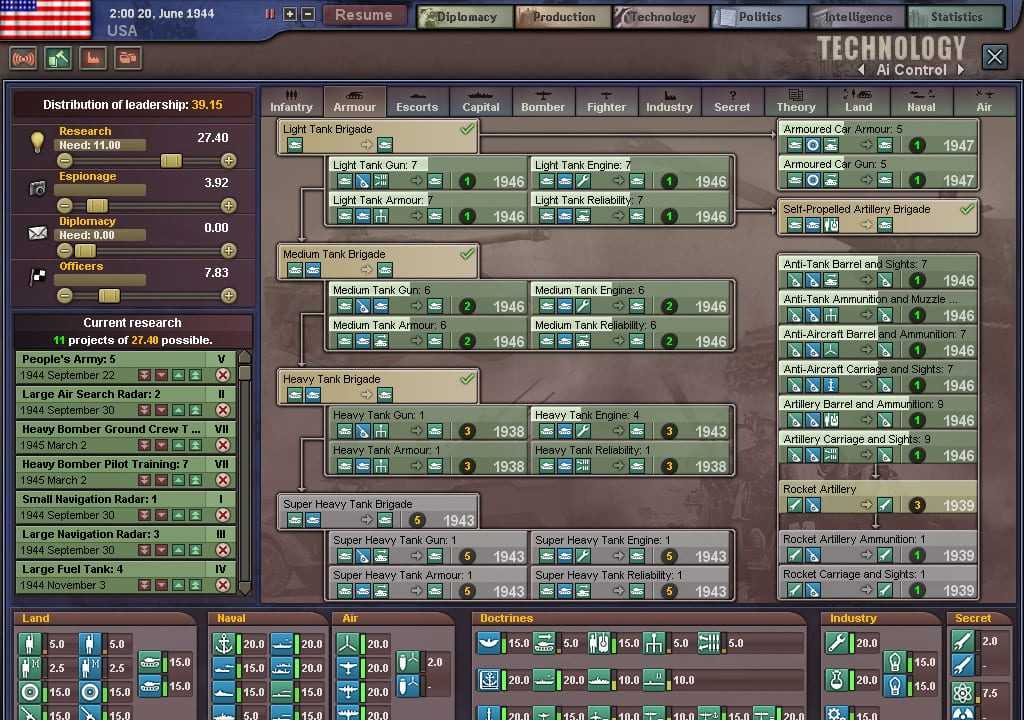This screenshot has width=1024, height=720.
Task: Open the Diplomacy screen
Action: (465, 17)
